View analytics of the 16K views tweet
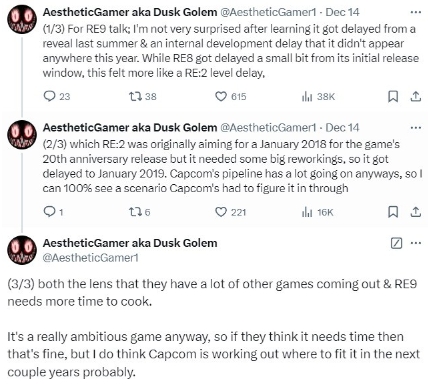Viewport: 428px width, 384px height. pyautogui.click(x=317, y=212)
